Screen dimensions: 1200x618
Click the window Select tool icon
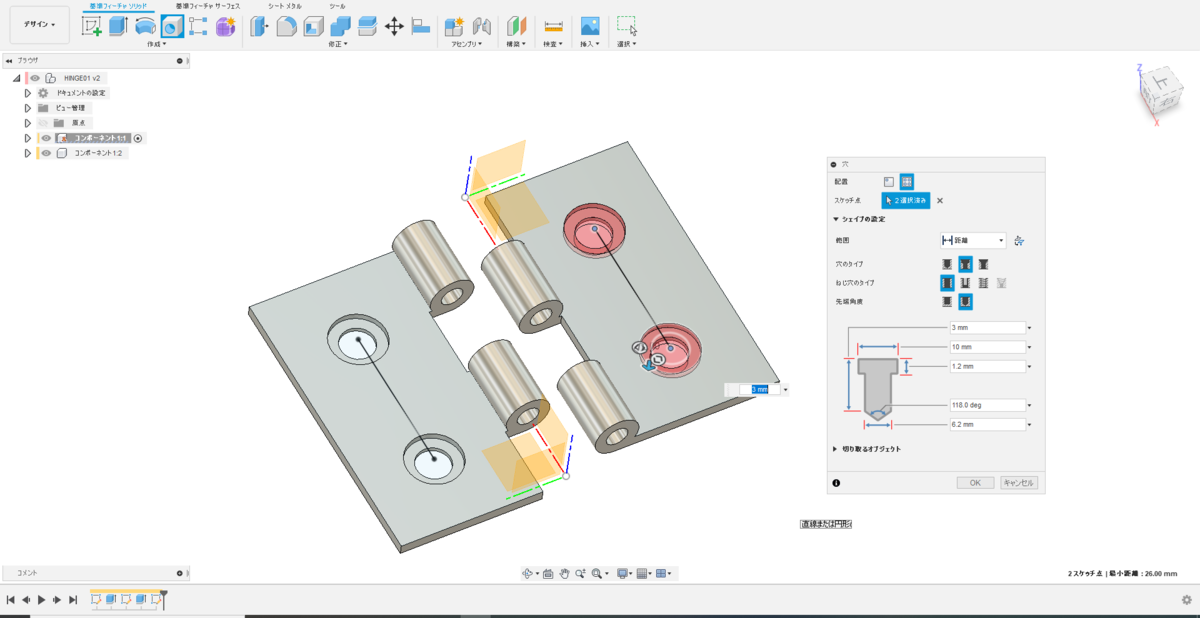(627, 27)
